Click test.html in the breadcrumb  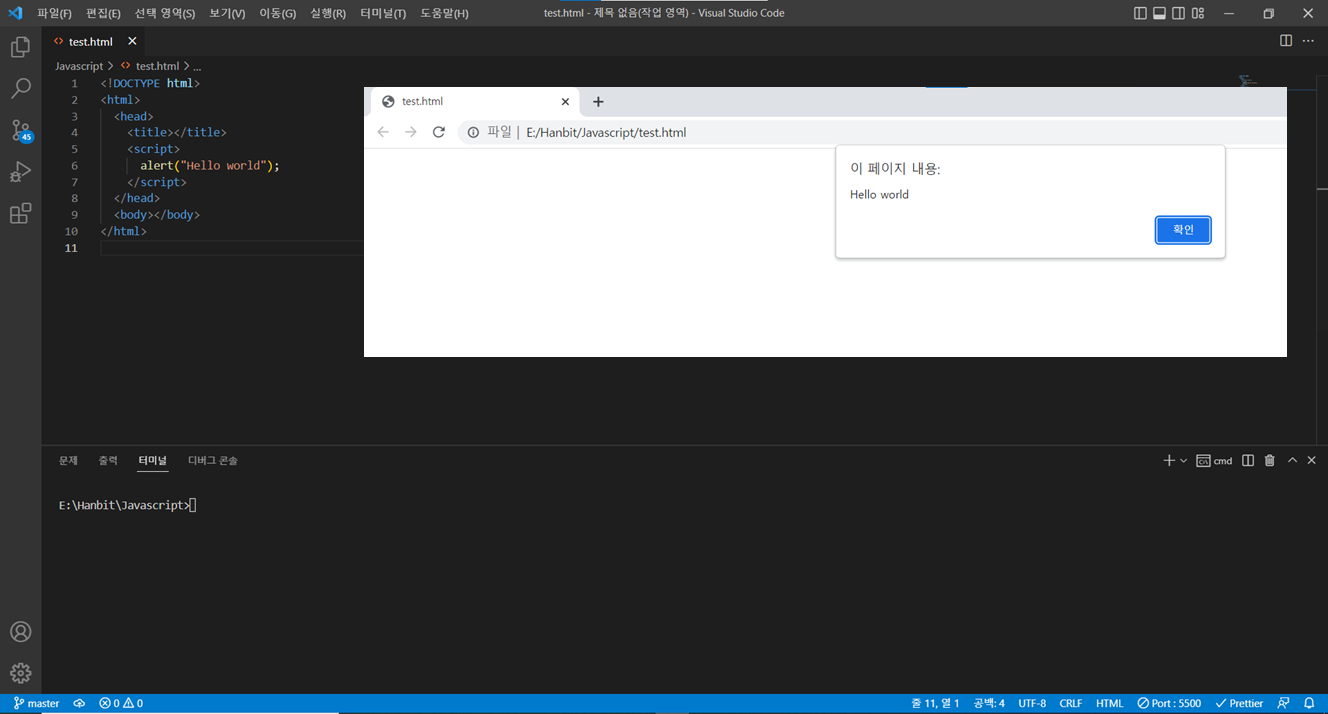click(x=157, y=66)
